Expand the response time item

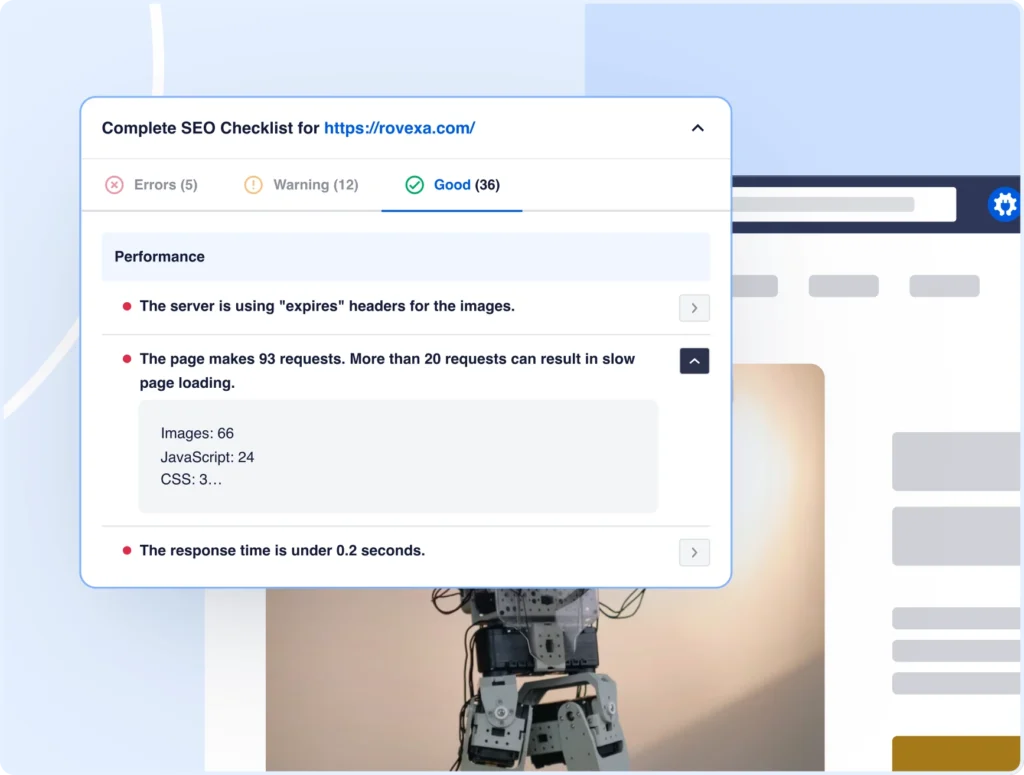point(694,552)
